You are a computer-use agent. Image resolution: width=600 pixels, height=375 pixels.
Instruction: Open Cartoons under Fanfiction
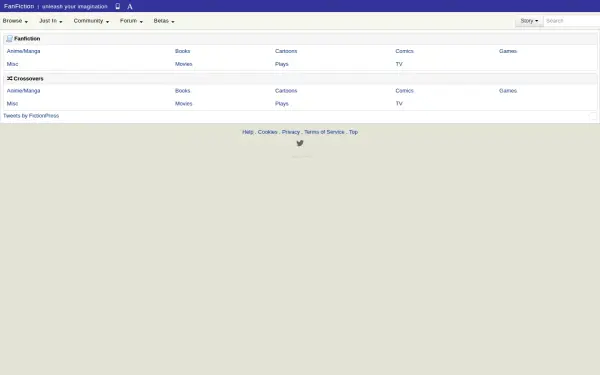pos(286,51)
